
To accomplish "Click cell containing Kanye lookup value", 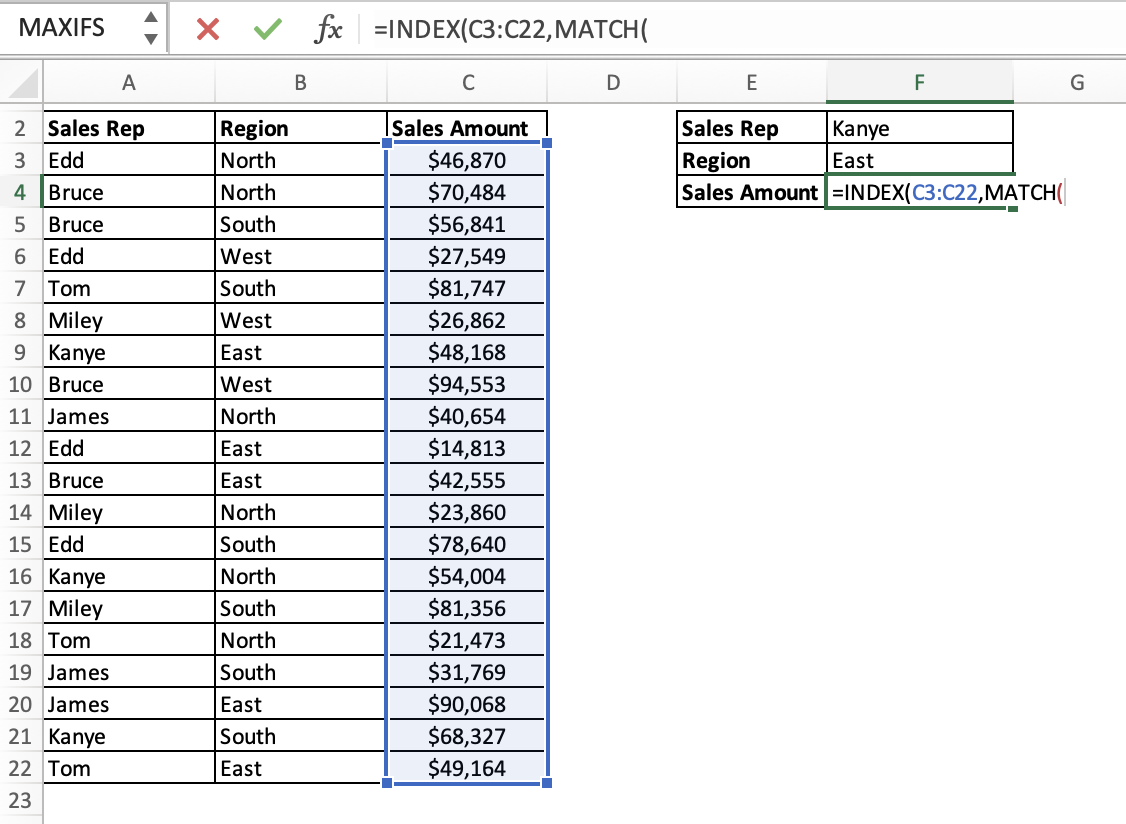I will coord(919,128).
